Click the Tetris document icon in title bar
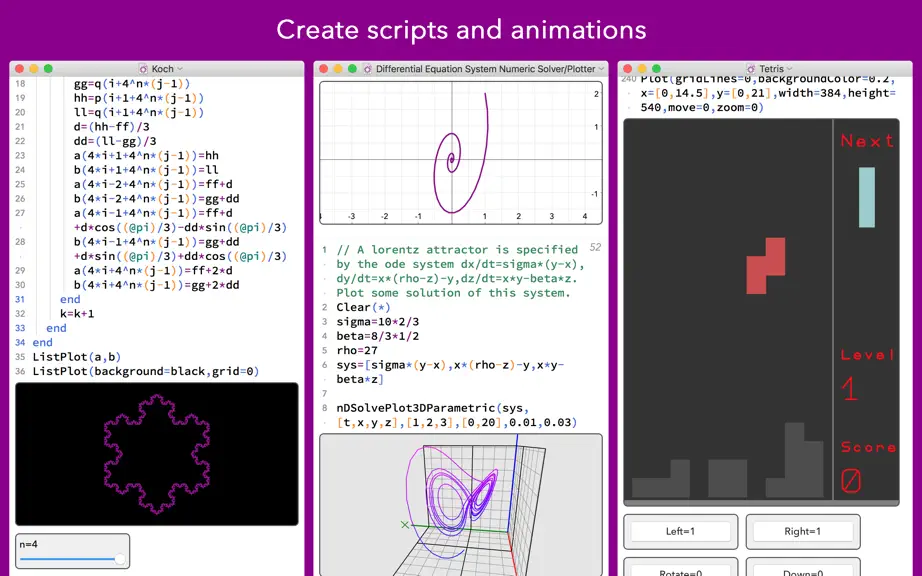The height and width of the screenshot is (576, 922). 750,69
